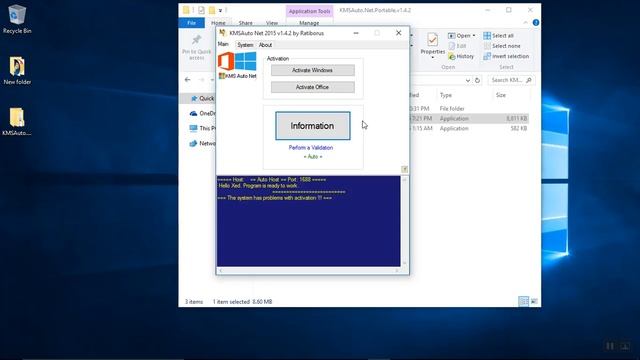Open Explorer help with the blue question icon
The image size is (640, 360).
(536, 23)
